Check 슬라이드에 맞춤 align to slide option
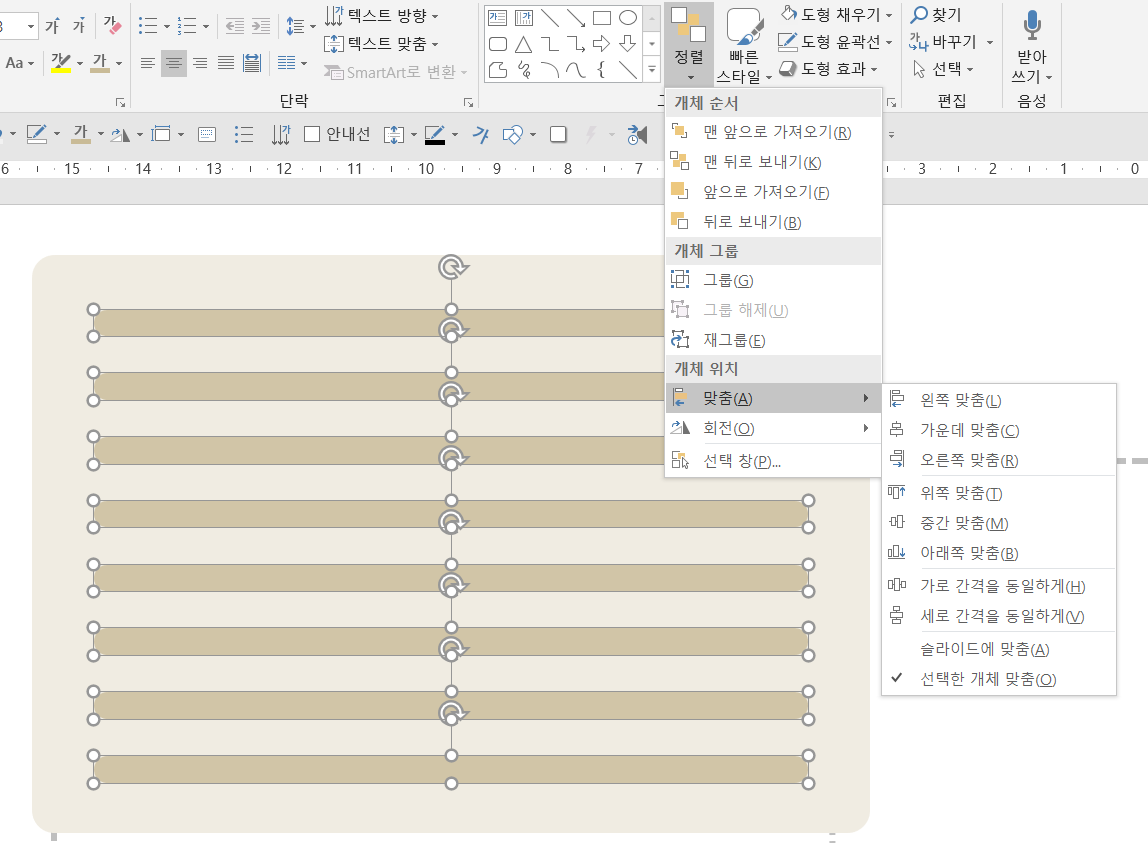Screen dimensions: 1148x843 (984, 650)
